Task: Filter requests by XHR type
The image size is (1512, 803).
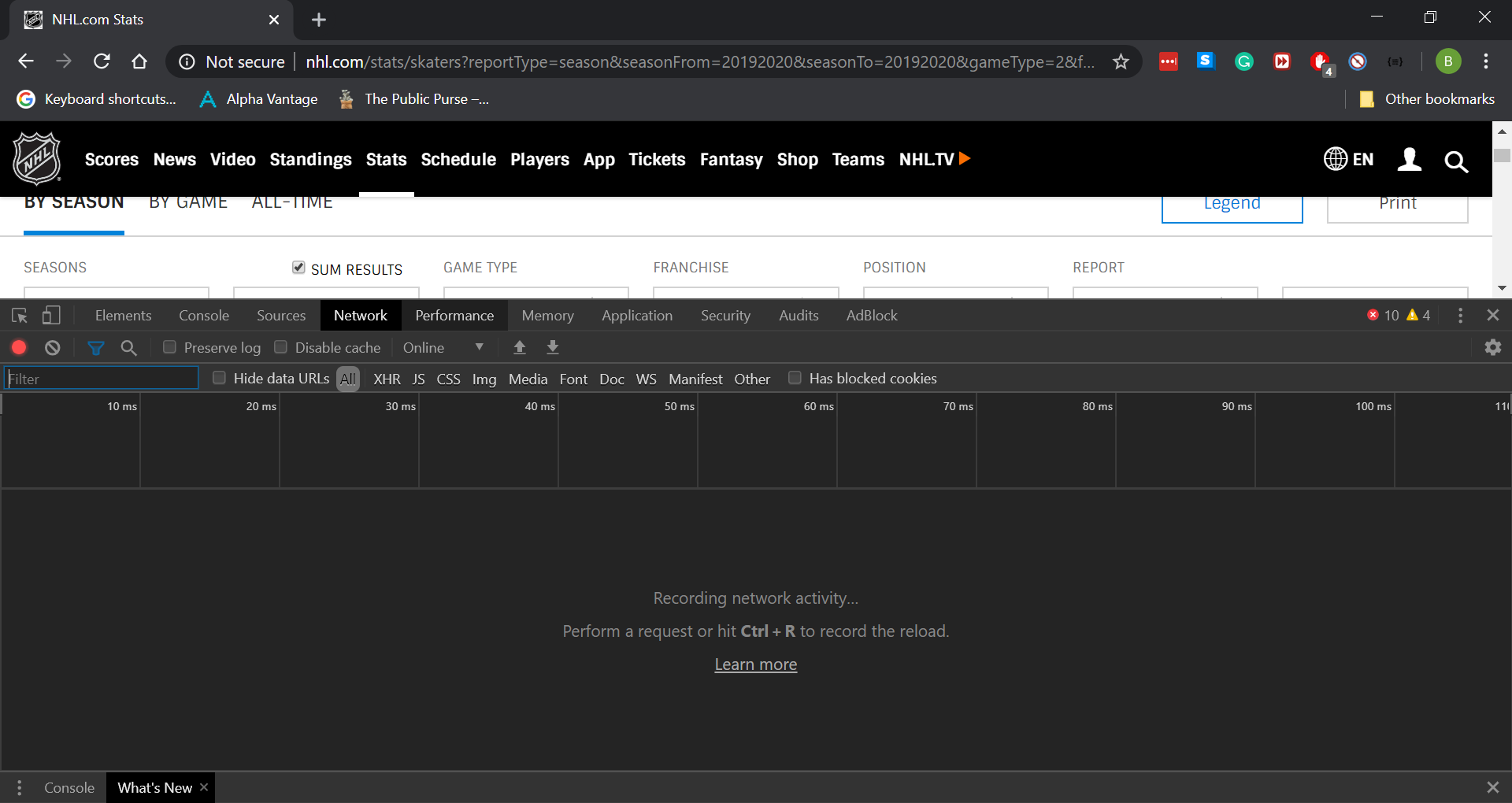Action: [387, 379]
